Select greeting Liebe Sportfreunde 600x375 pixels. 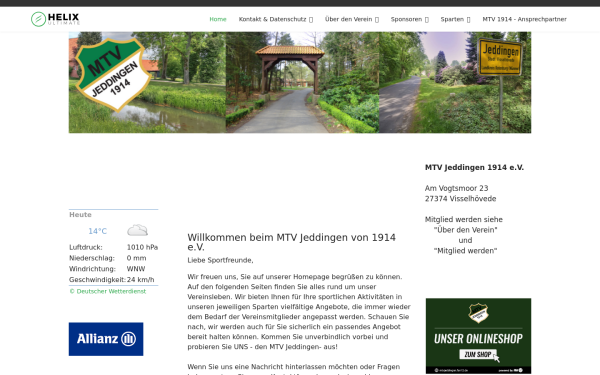pos(220,260)
